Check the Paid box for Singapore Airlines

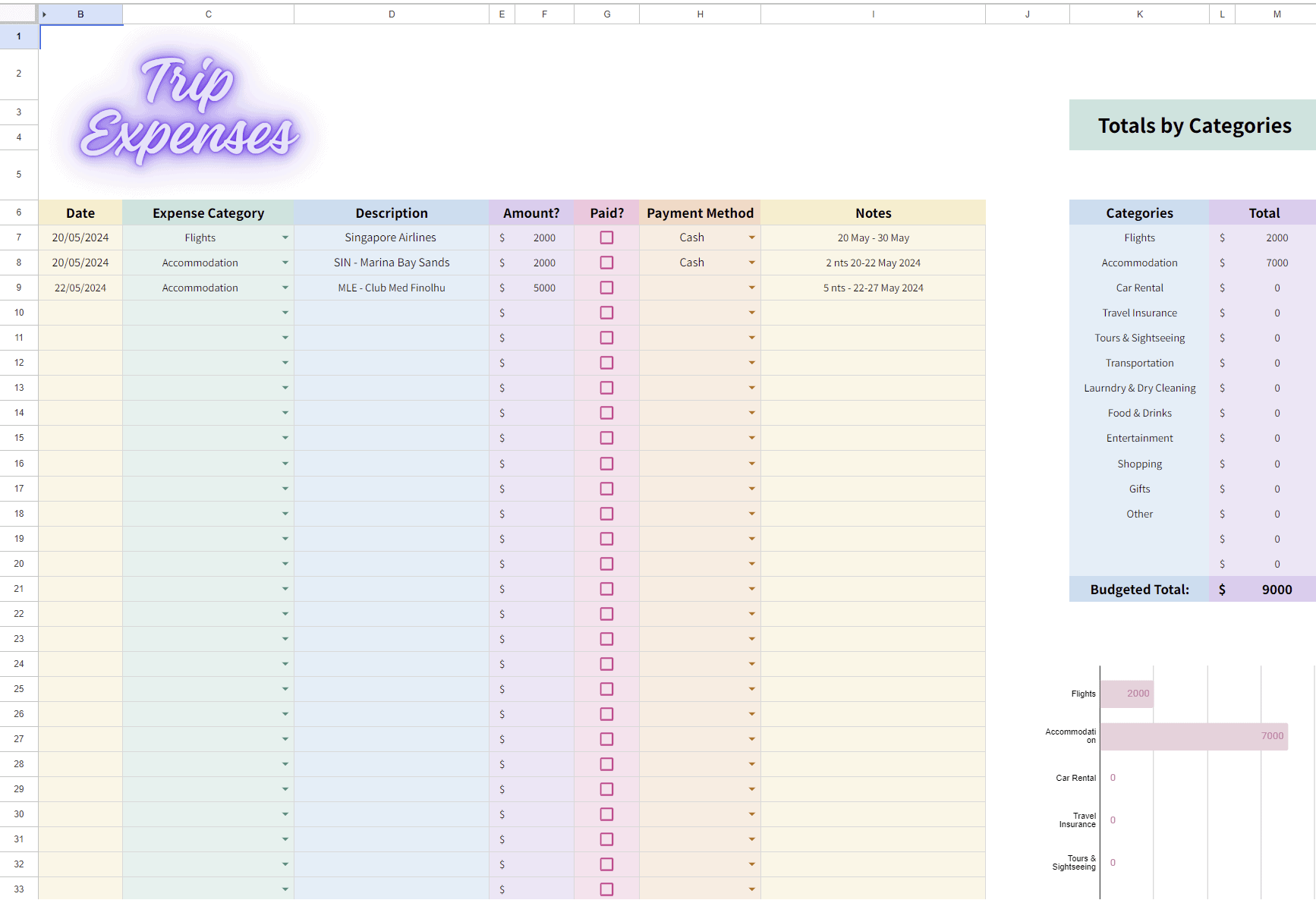coord(606,238)
